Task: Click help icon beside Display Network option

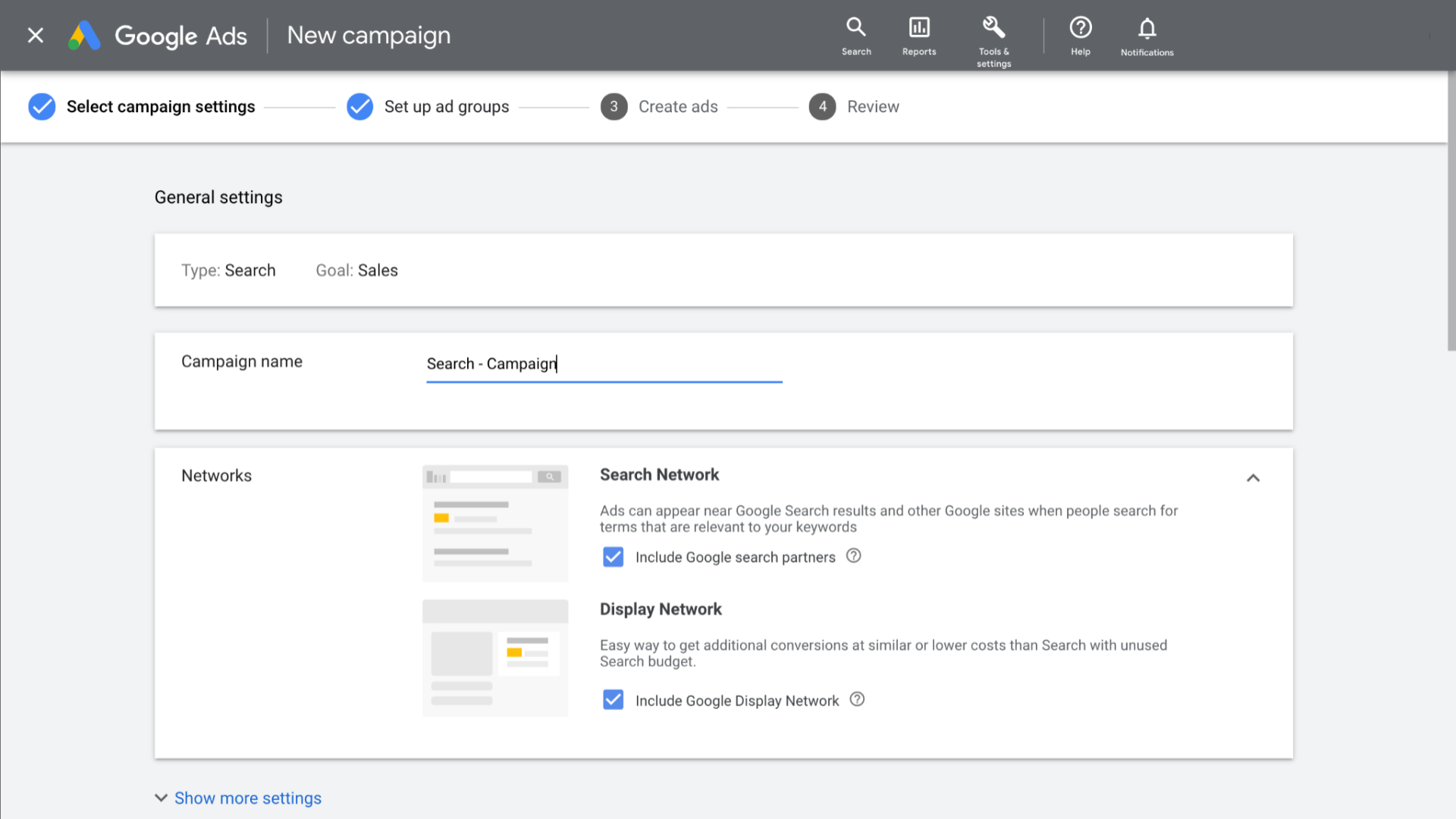Action: [x=857, y=699]
